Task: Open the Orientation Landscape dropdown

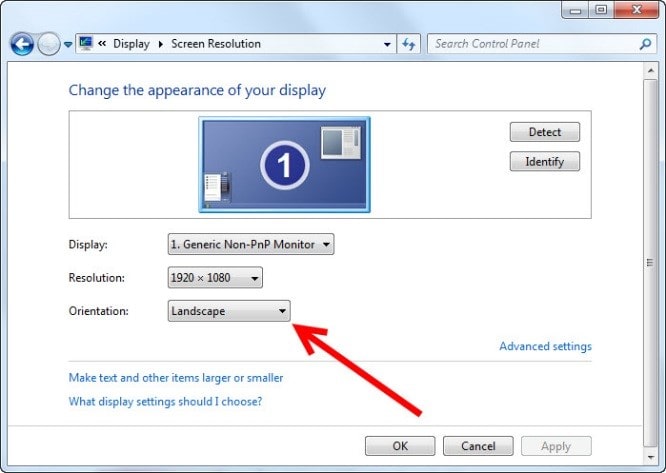Action: pyautogui.click(x=229, y=311)
